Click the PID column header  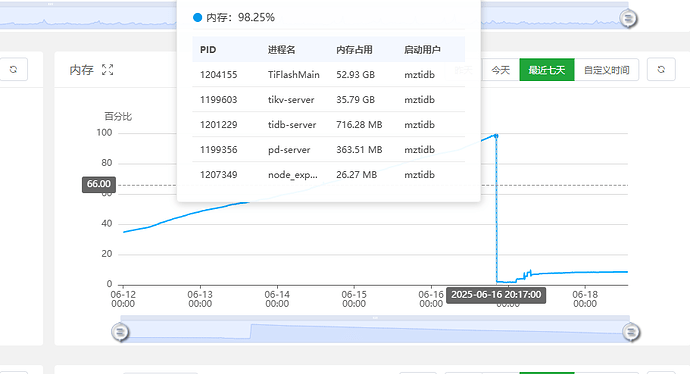[208, 50]
